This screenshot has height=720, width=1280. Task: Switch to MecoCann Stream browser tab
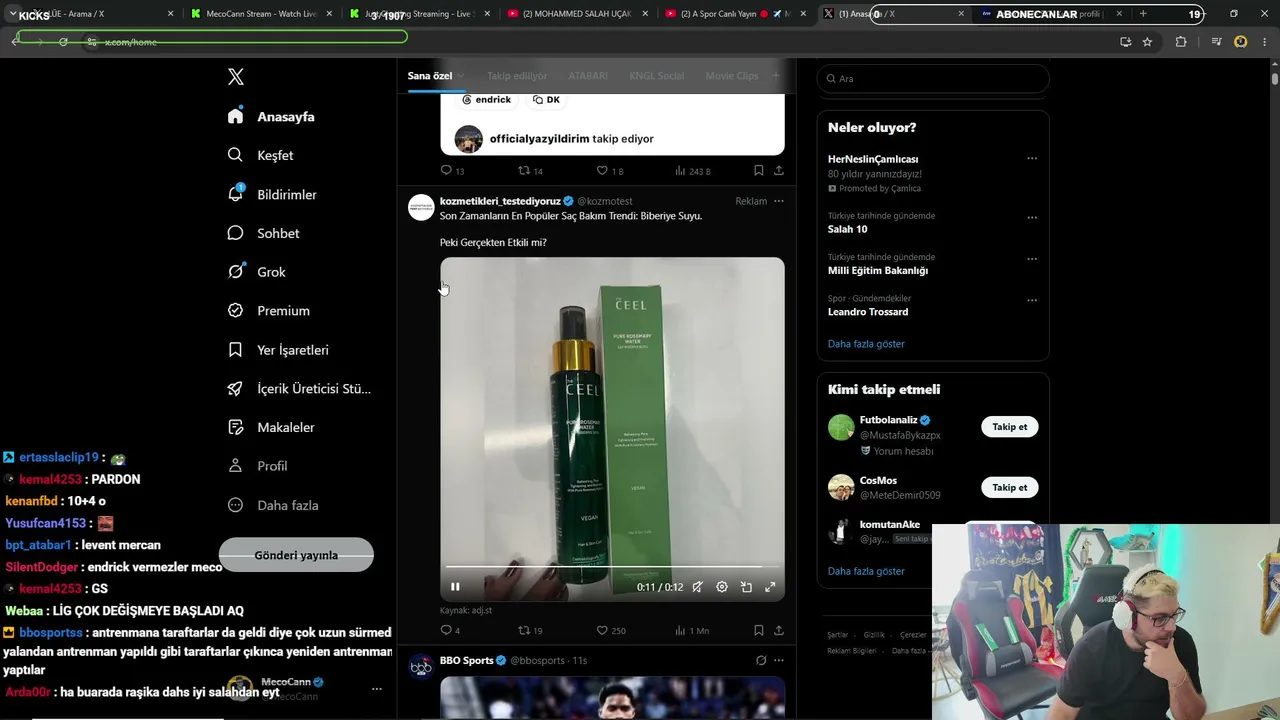tap(261, 14)
